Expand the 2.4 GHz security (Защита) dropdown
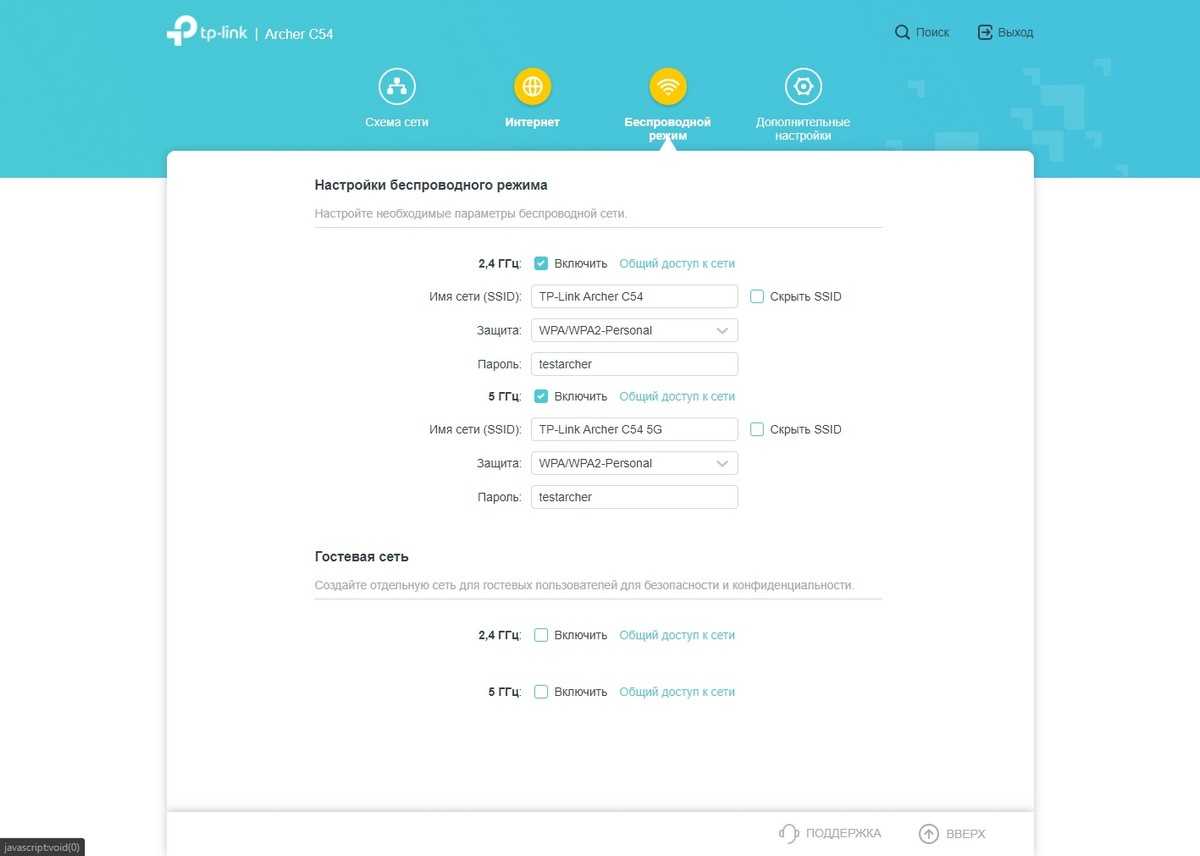 point(634,330)
